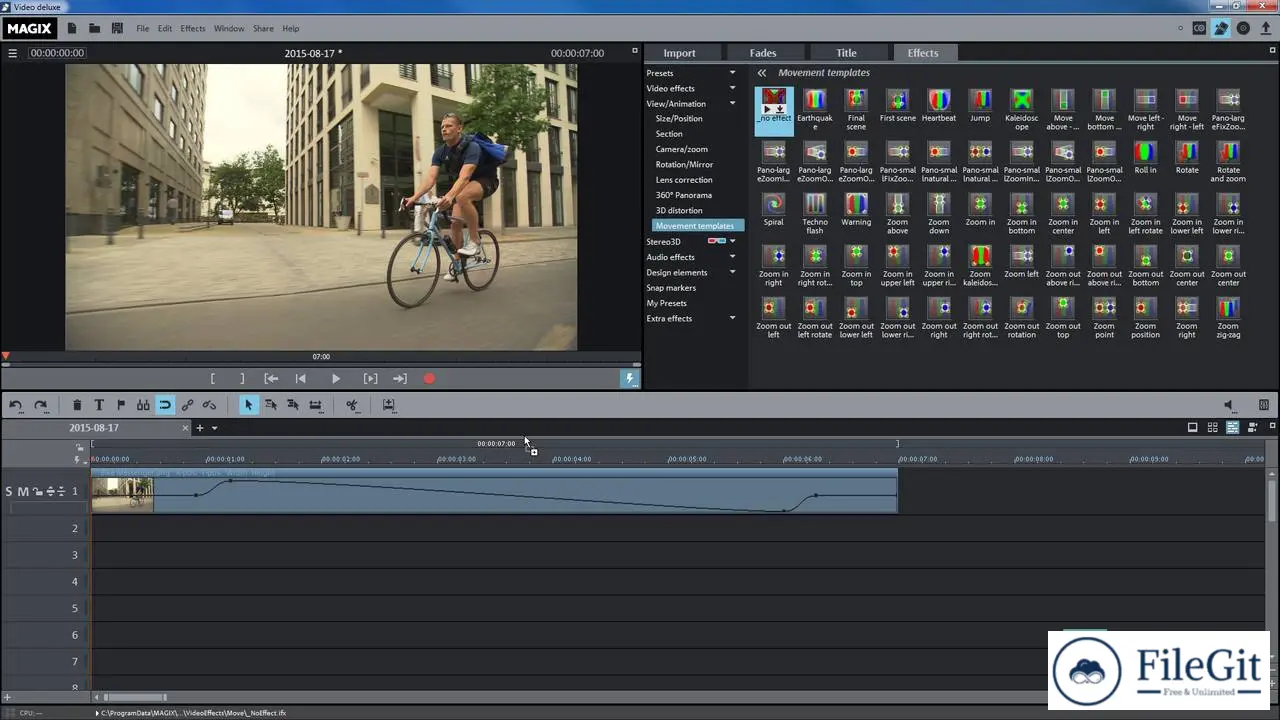The width and height of the screenshot is (1280, 720).
Task: Click the red playback marker under preview
Action: tap(6, 356)
